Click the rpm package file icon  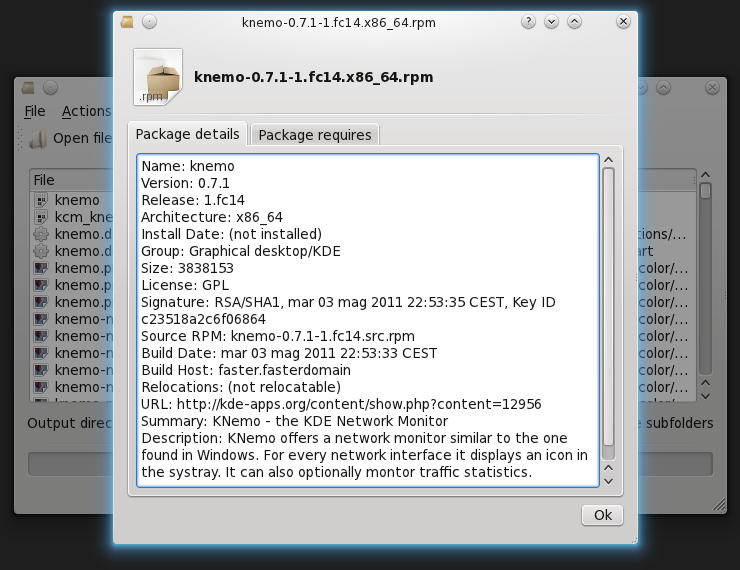[x=158, y=77]
